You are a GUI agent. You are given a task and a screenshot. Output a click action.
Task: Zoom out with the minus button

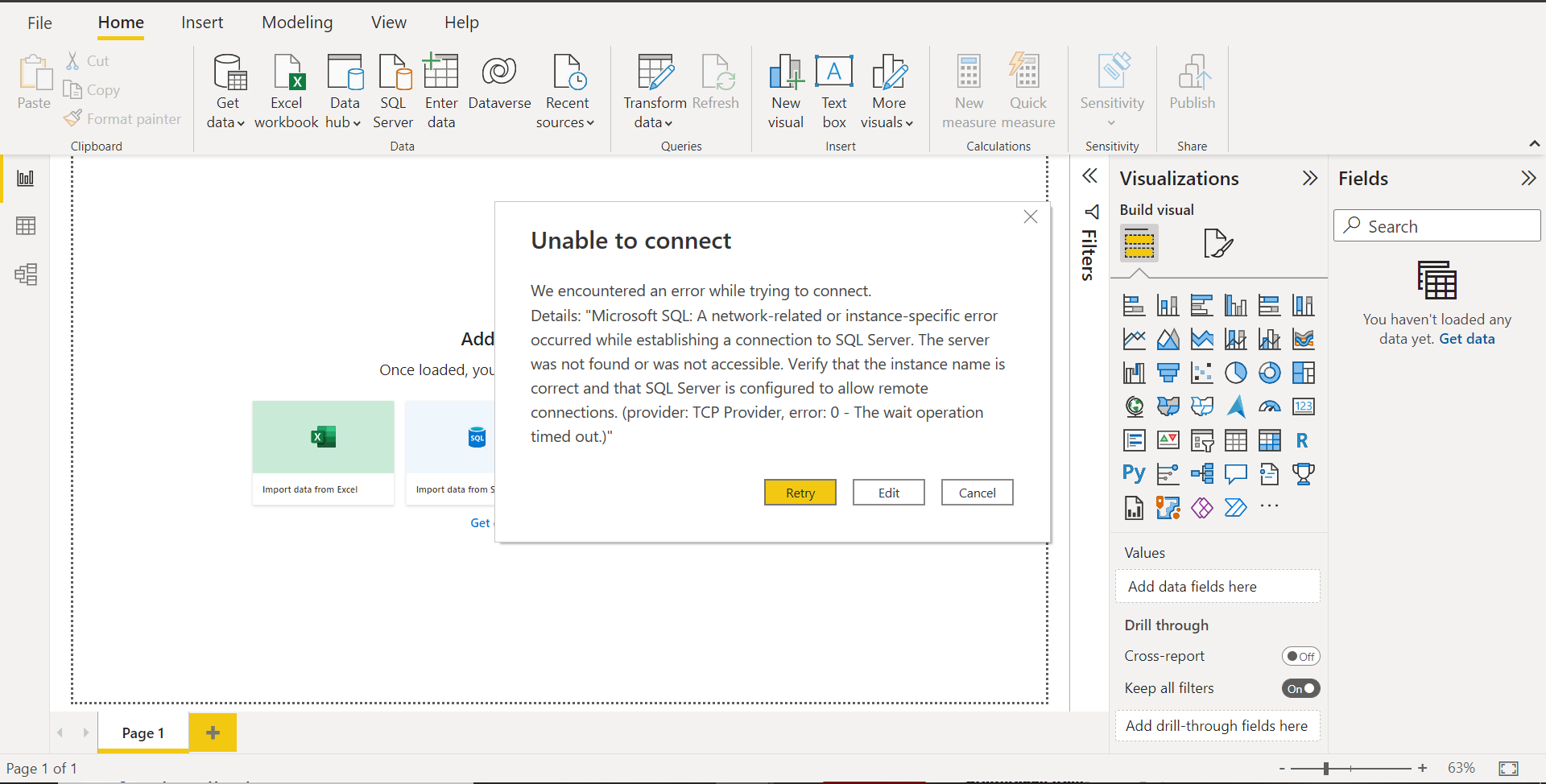coord(1282,768)
